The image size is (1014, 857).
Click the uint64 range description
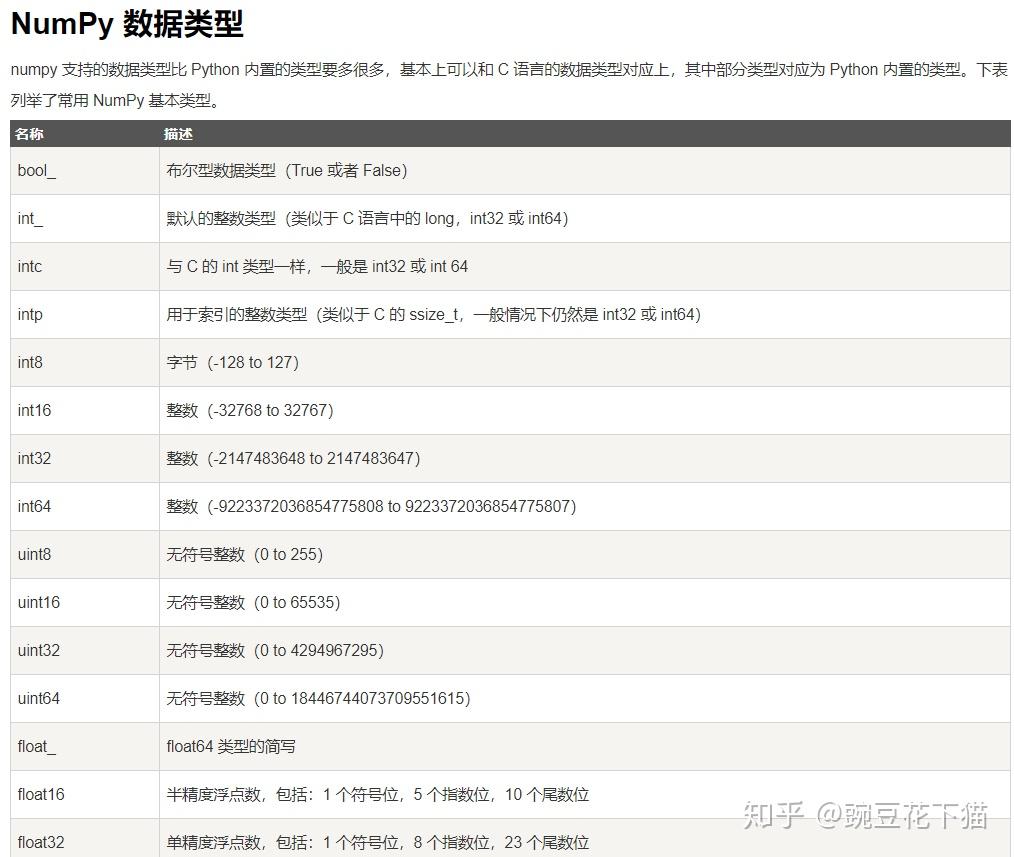click(x=318, y=698)
